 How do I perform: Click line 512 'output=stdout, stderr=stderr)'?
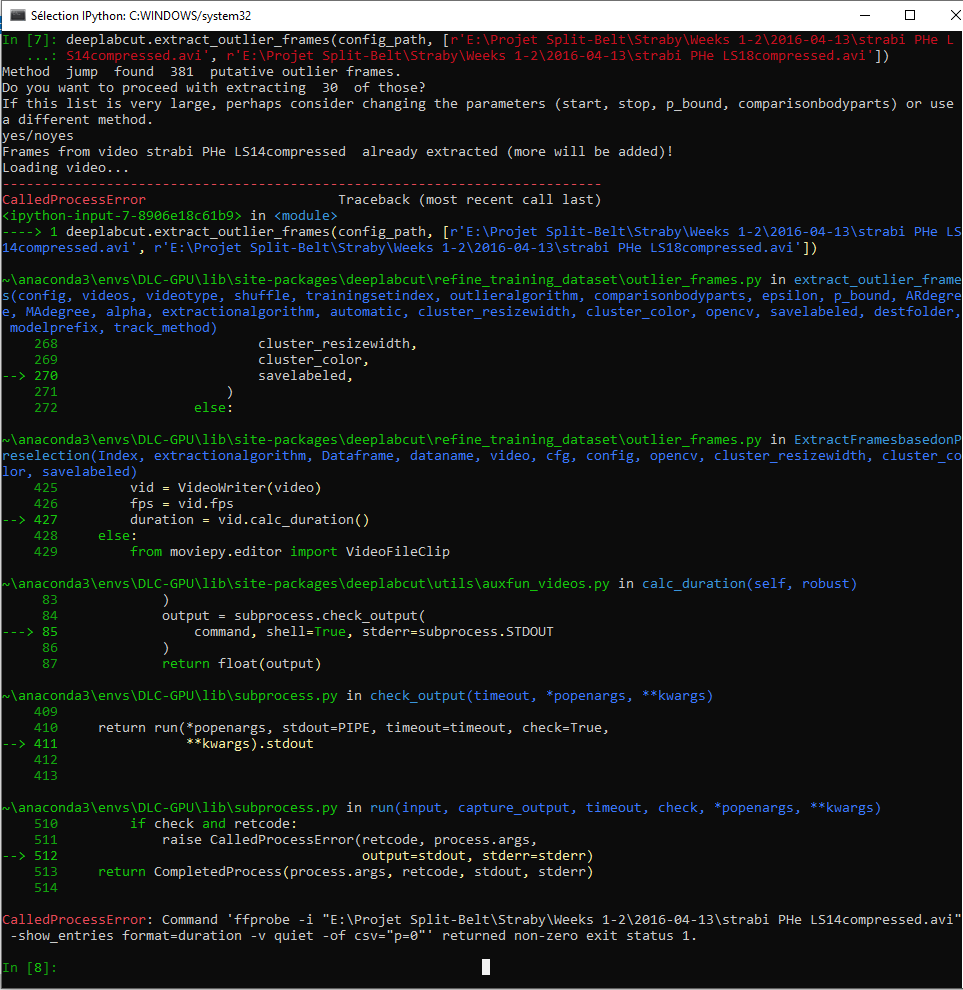[x=298, y=856]
